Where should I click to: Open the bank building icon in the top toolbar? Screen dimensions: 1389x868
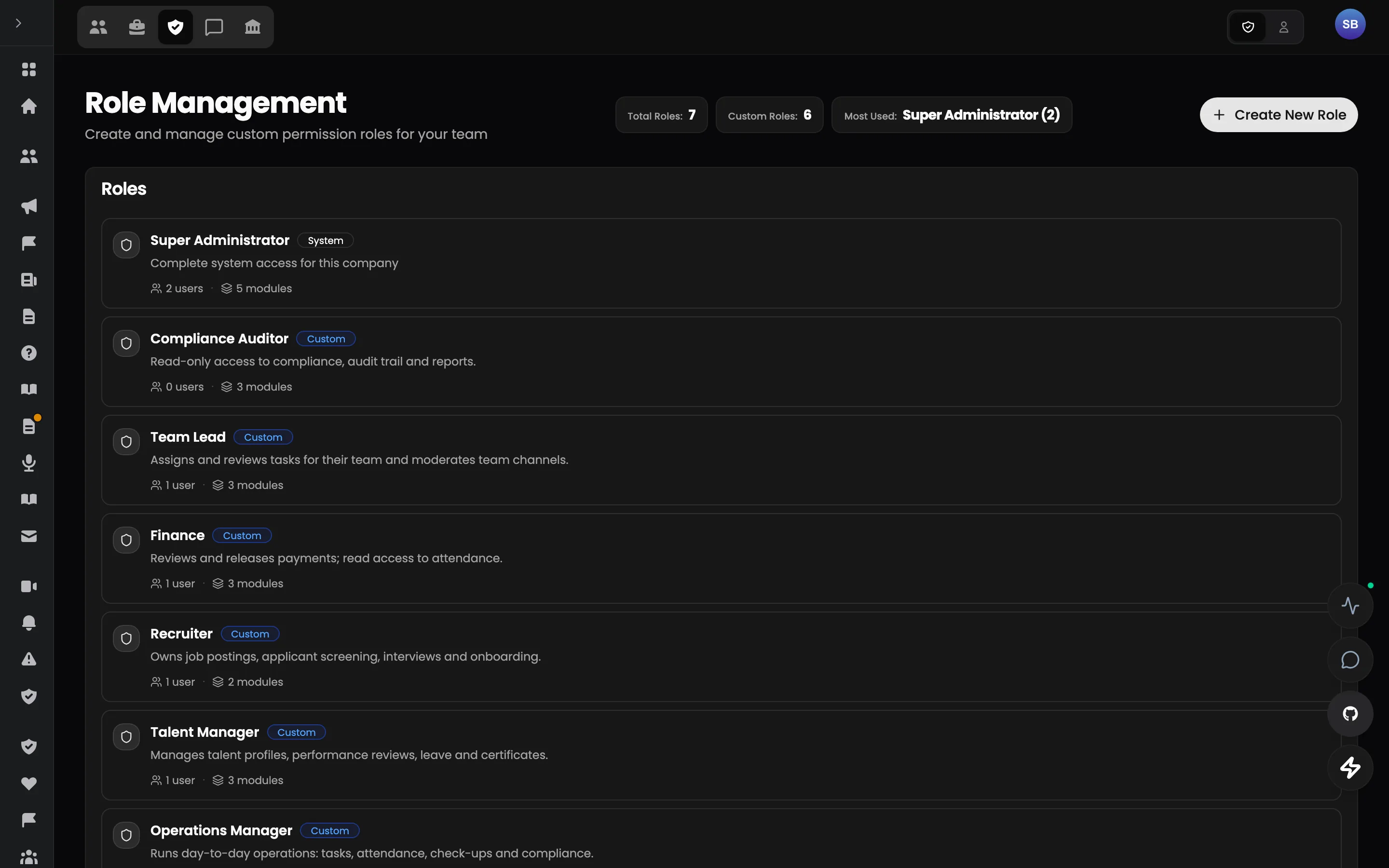tap(253, 27)
